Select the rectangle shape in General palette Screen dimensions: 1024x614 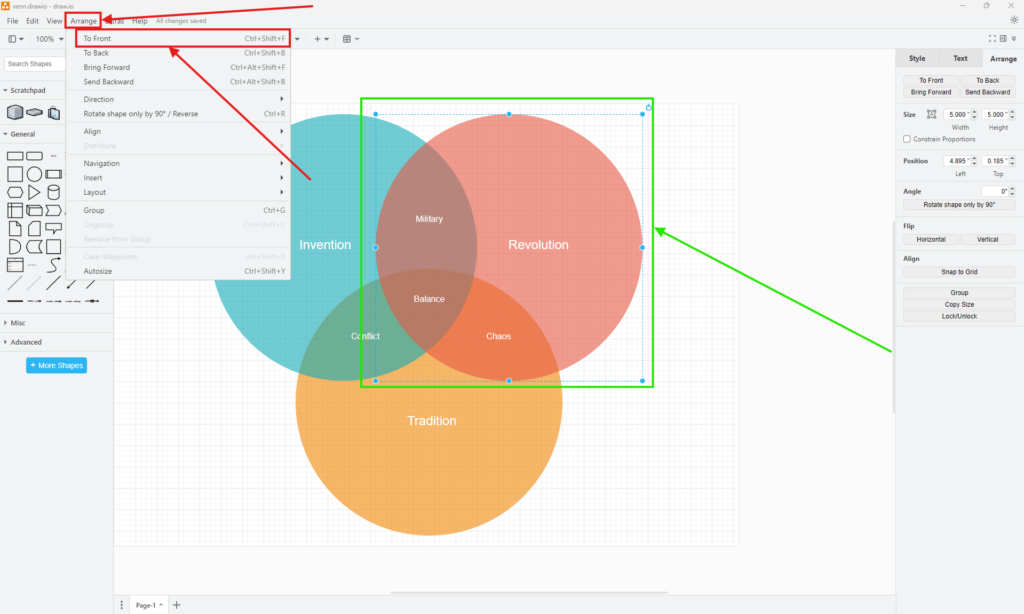pyautogui.click(x=15, y=156)
